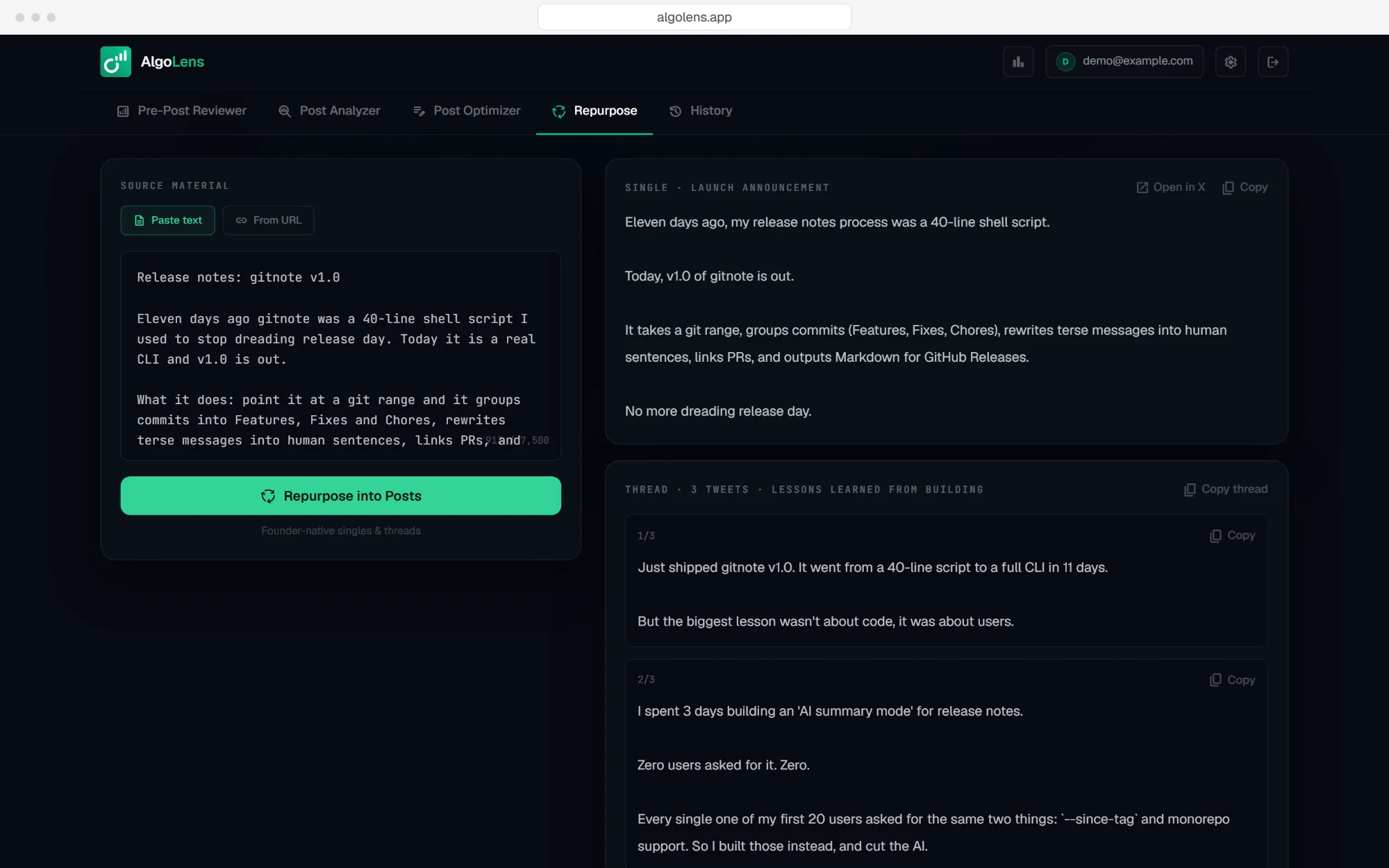Copy the single launch announcement post
The image size is (1389, 868).
click(1245, 187)
